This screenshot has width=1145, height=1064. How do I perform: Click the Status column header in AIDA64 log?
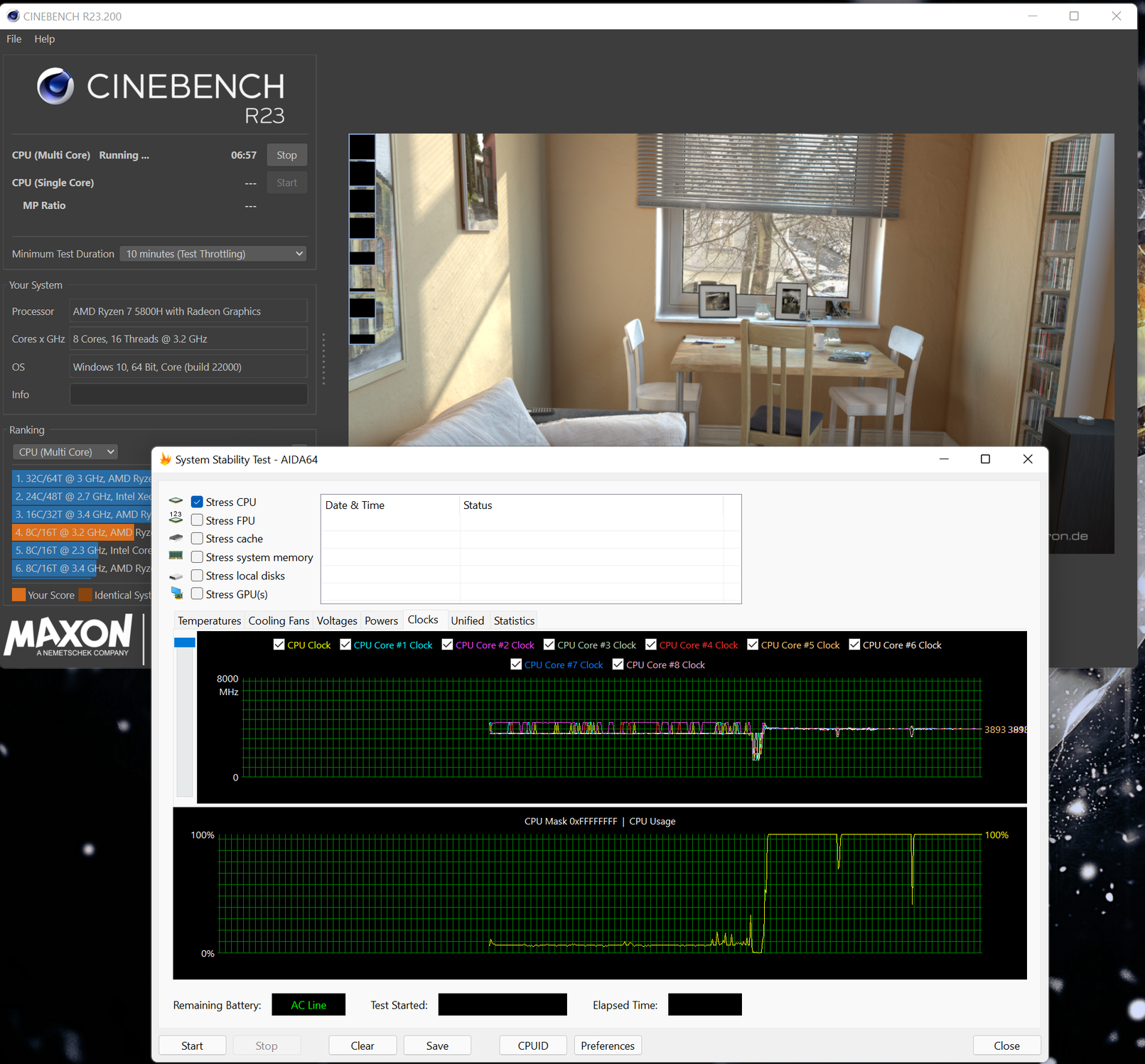click(x=591, y=505)
